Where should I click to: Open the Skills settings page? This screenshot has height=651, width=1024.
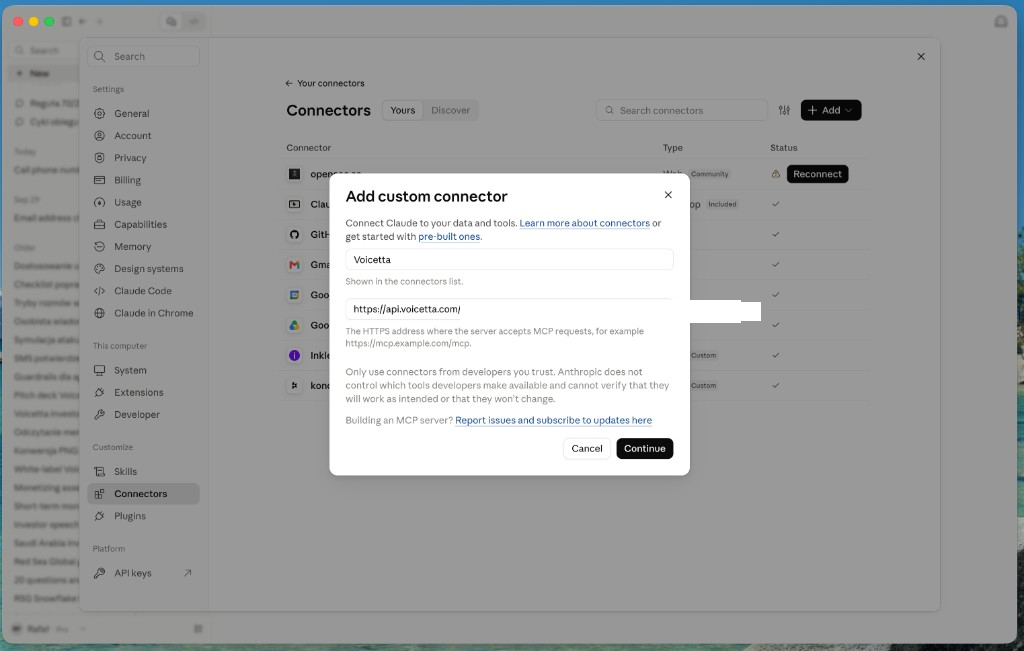(x=143, y=471)
